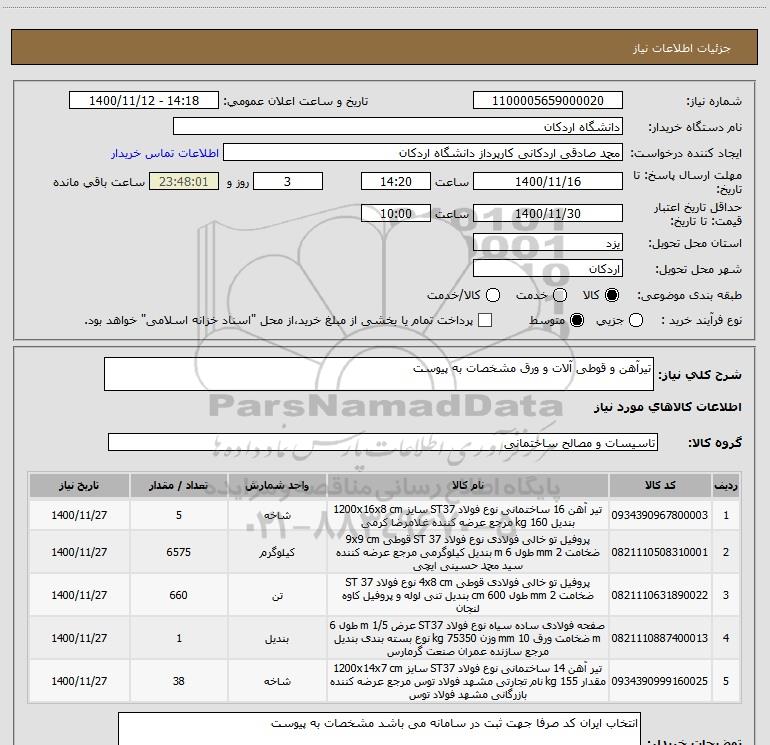
Task: Click the price validity date 1400/11/30
Action: (x=548, y=213)
